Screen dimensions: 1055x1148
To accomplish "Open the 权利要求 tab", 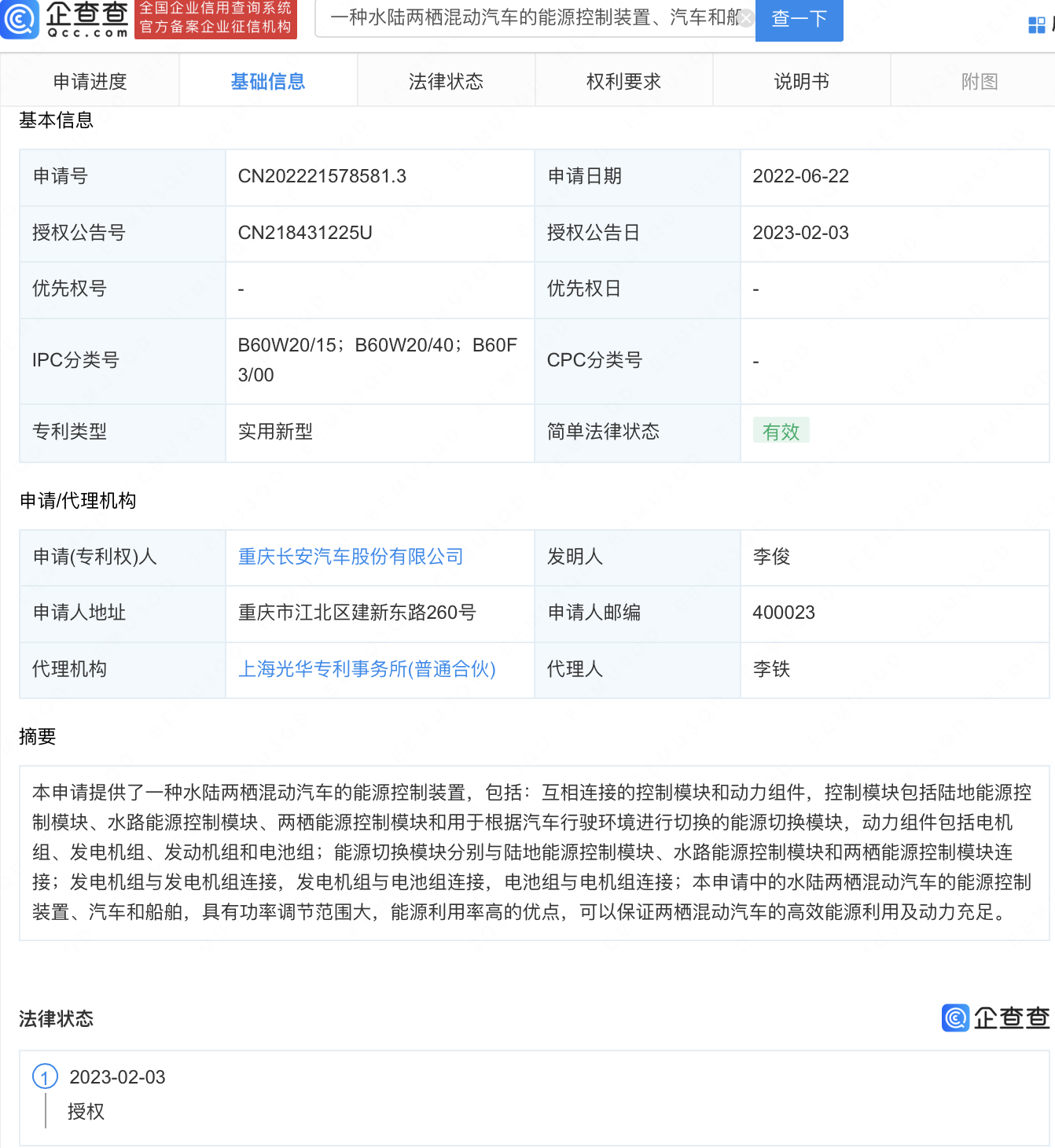I will [x=623, y=79].
